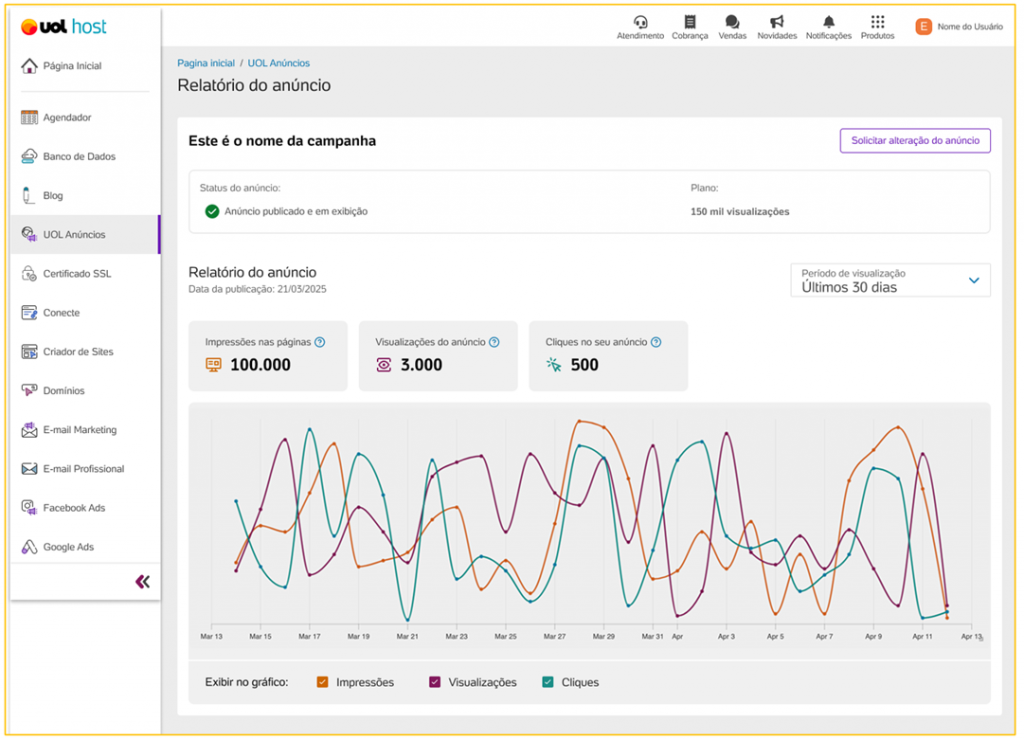1024x740 pixels.
Task: Open Vendas chat icon
Action: tap(732, 22)
